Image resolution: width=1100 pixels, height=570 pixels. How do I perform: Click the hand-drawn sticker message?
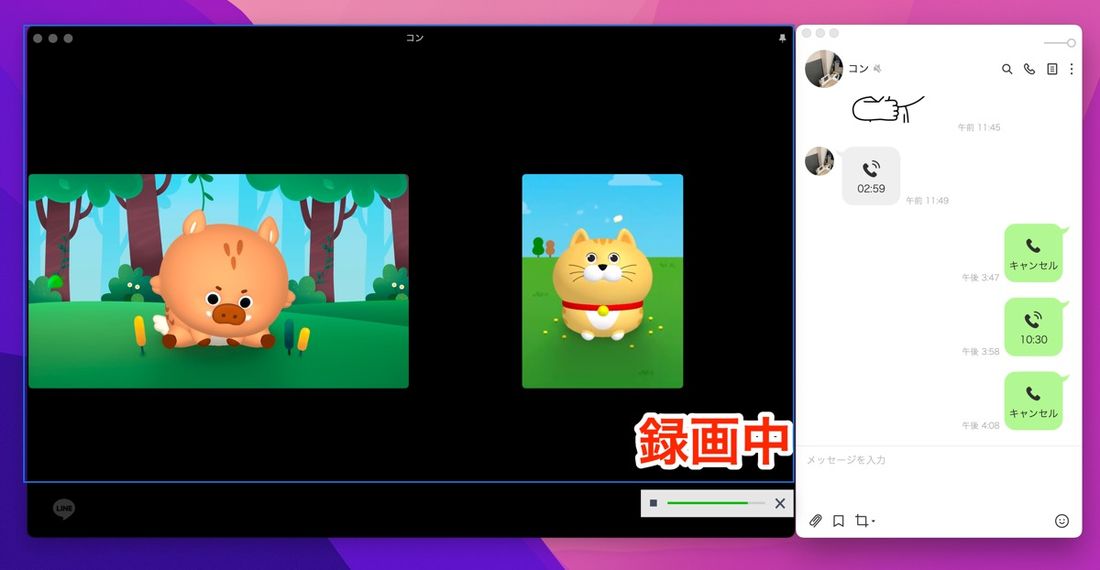[x=887, y=109]
